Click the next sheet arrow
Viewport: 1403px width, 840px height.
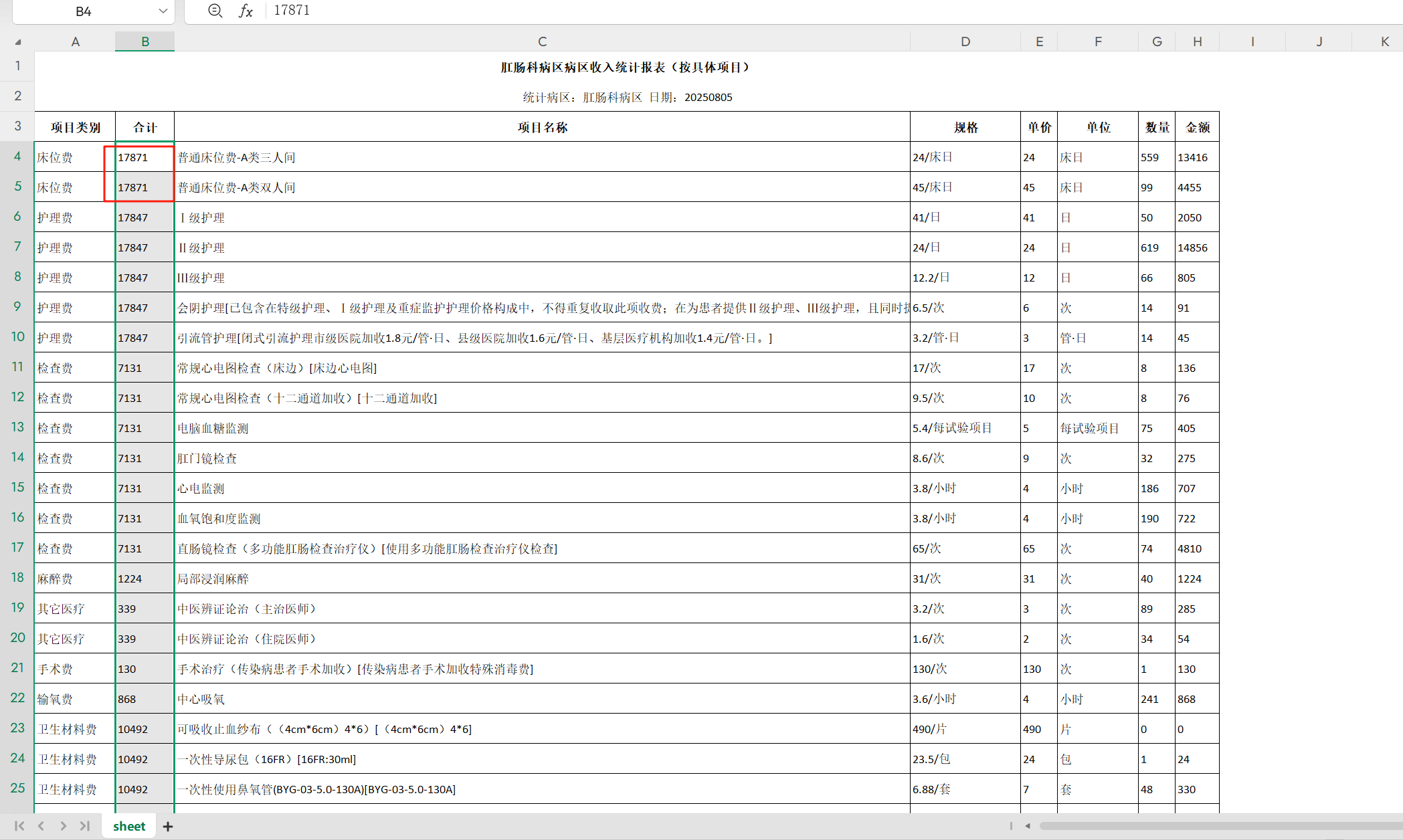point(63,826)
